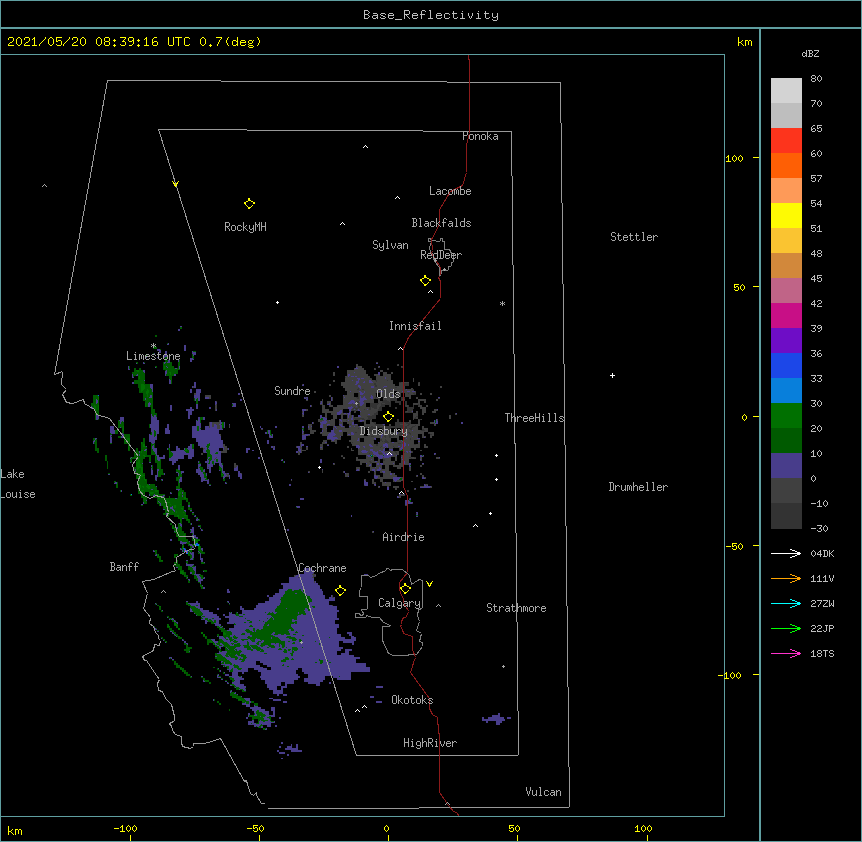Screen dimensions: 862x842
Task: Click the white 04DK arrow in legend
Action: (786, 553)
